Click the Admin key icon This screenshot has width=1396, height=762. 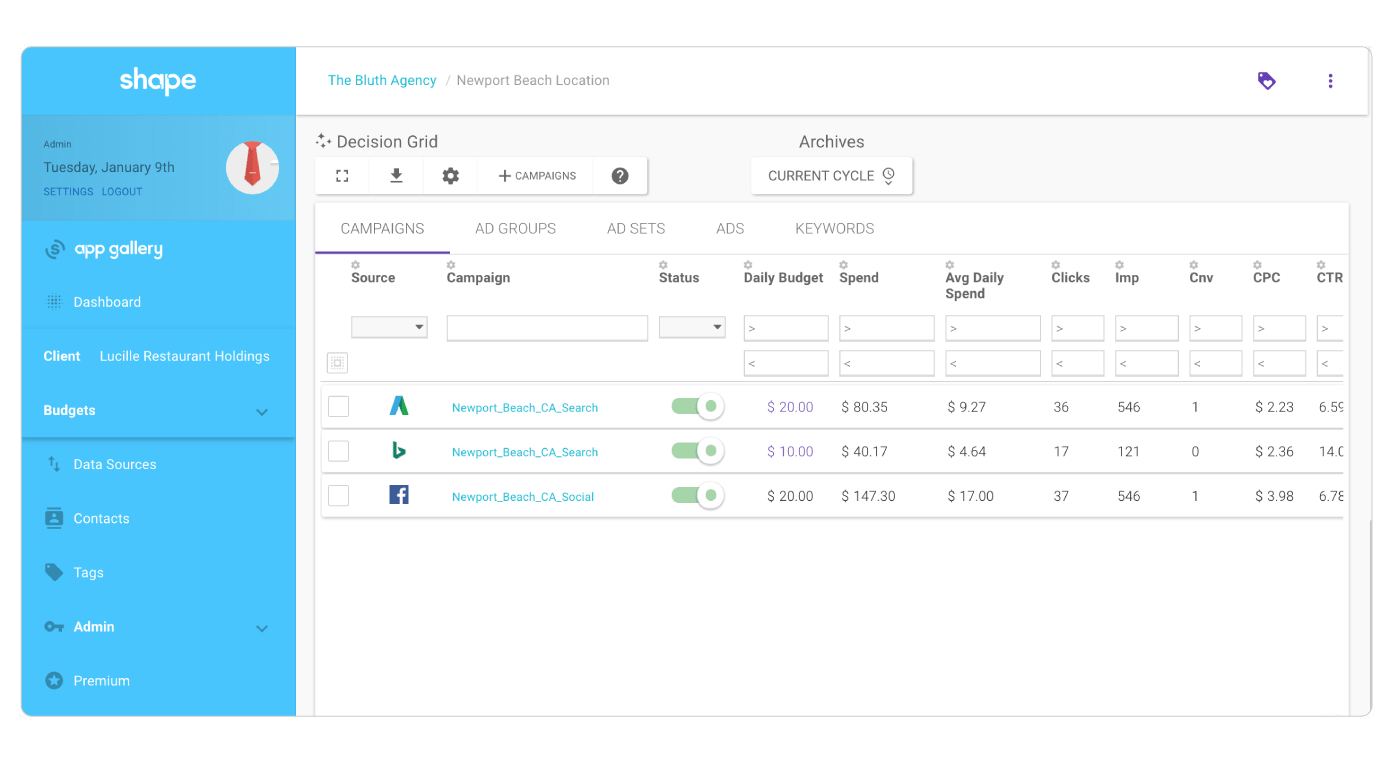coord(54,627)
